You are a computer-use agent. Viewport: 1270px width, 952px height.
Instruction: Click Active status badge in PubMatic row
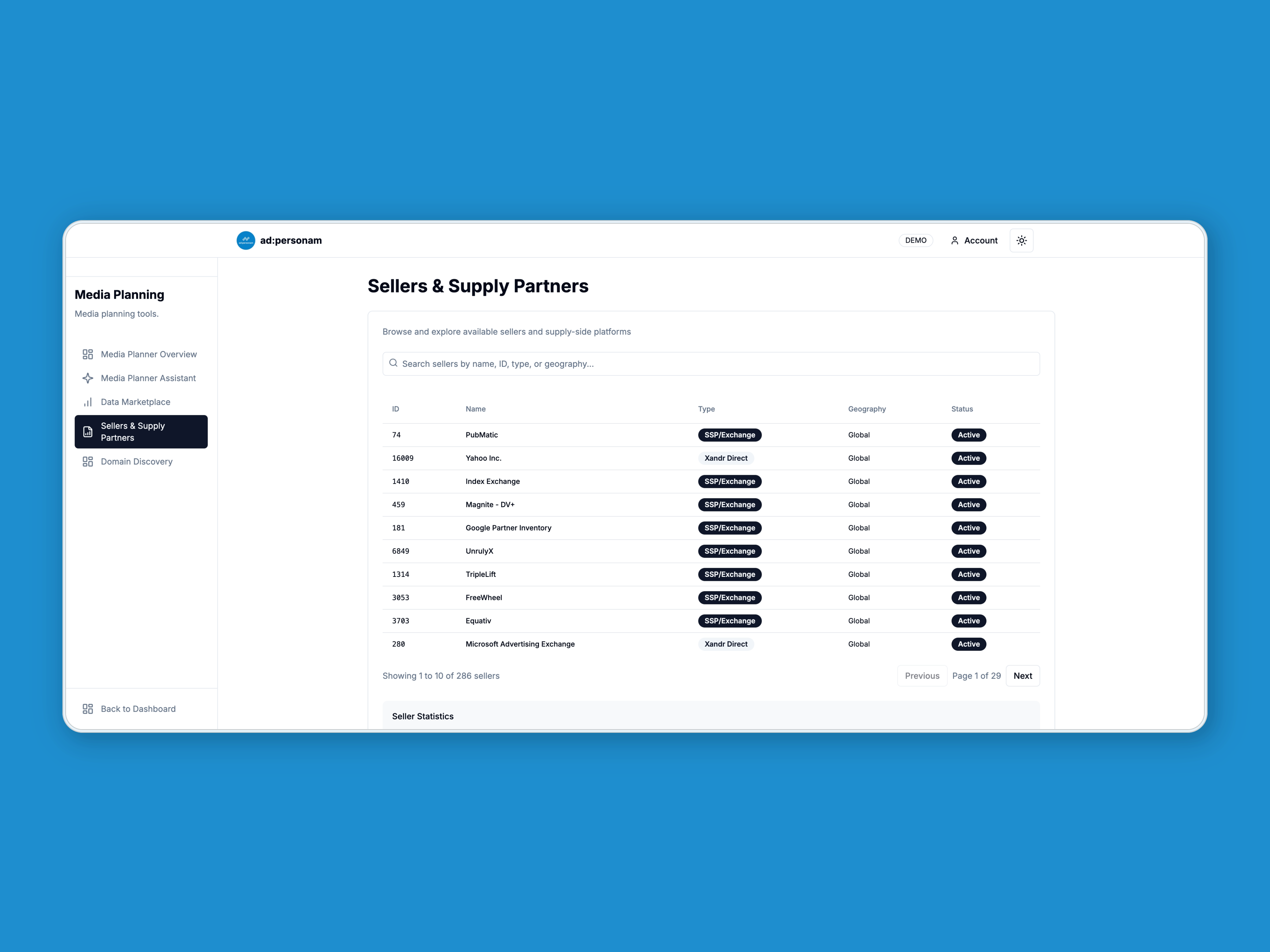(969, 435)
